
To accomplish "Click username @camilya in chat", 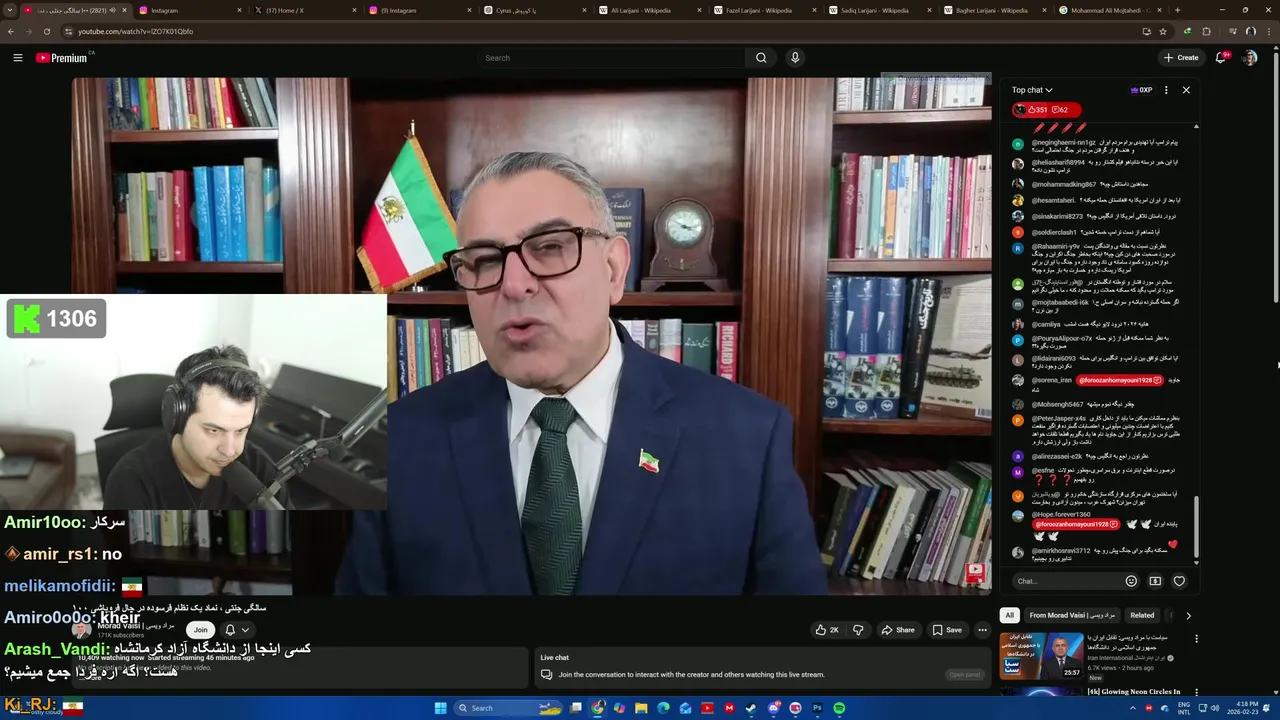I will pyautogui.click(x=1046, y=324).
